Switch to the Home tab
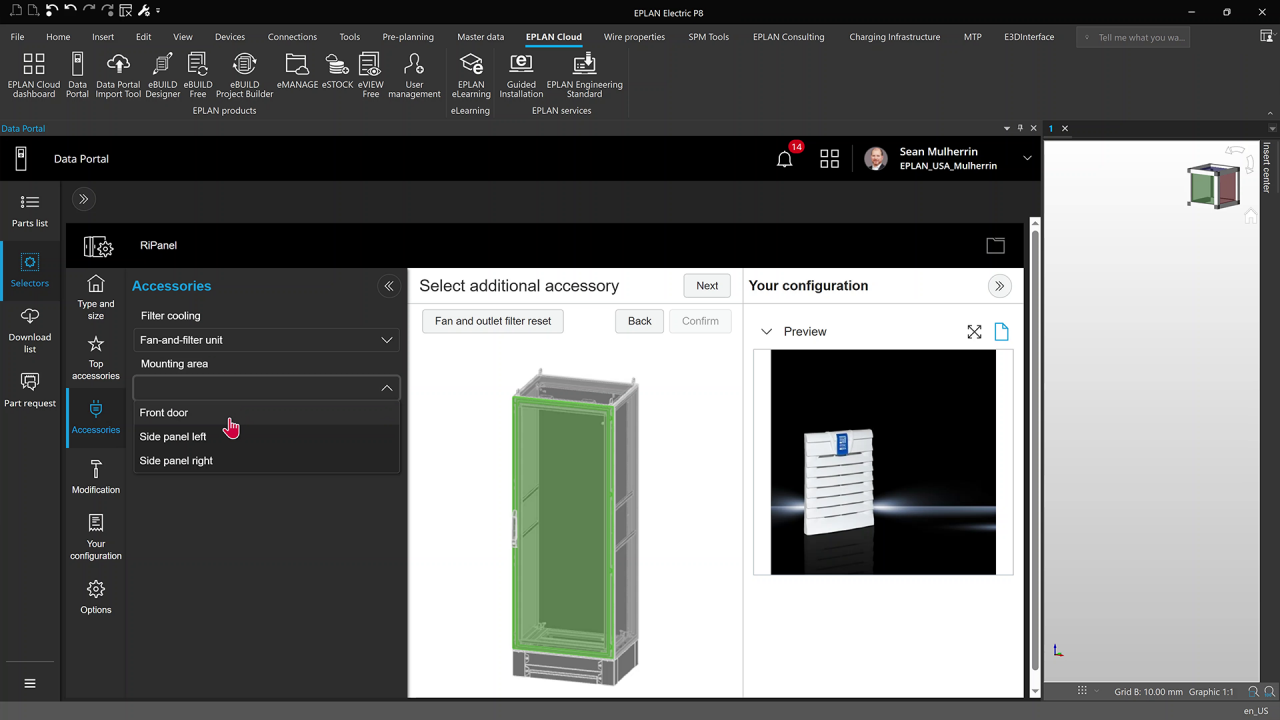1280x720 pixels. tap(58, 37)
